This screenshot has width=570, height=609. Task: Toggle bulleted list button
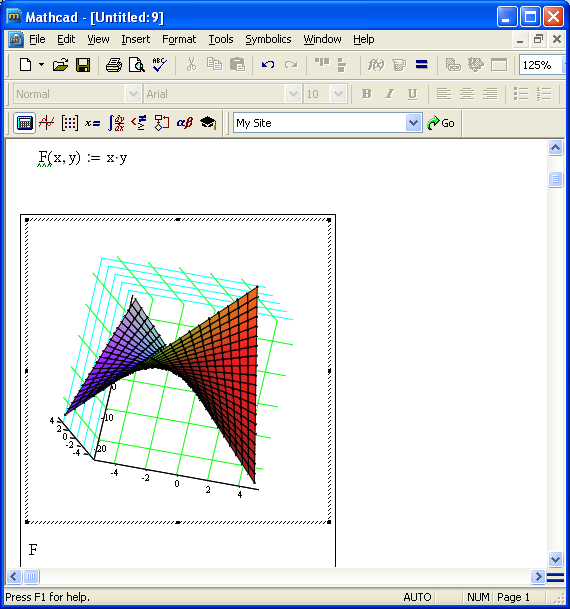click(521, 94)
